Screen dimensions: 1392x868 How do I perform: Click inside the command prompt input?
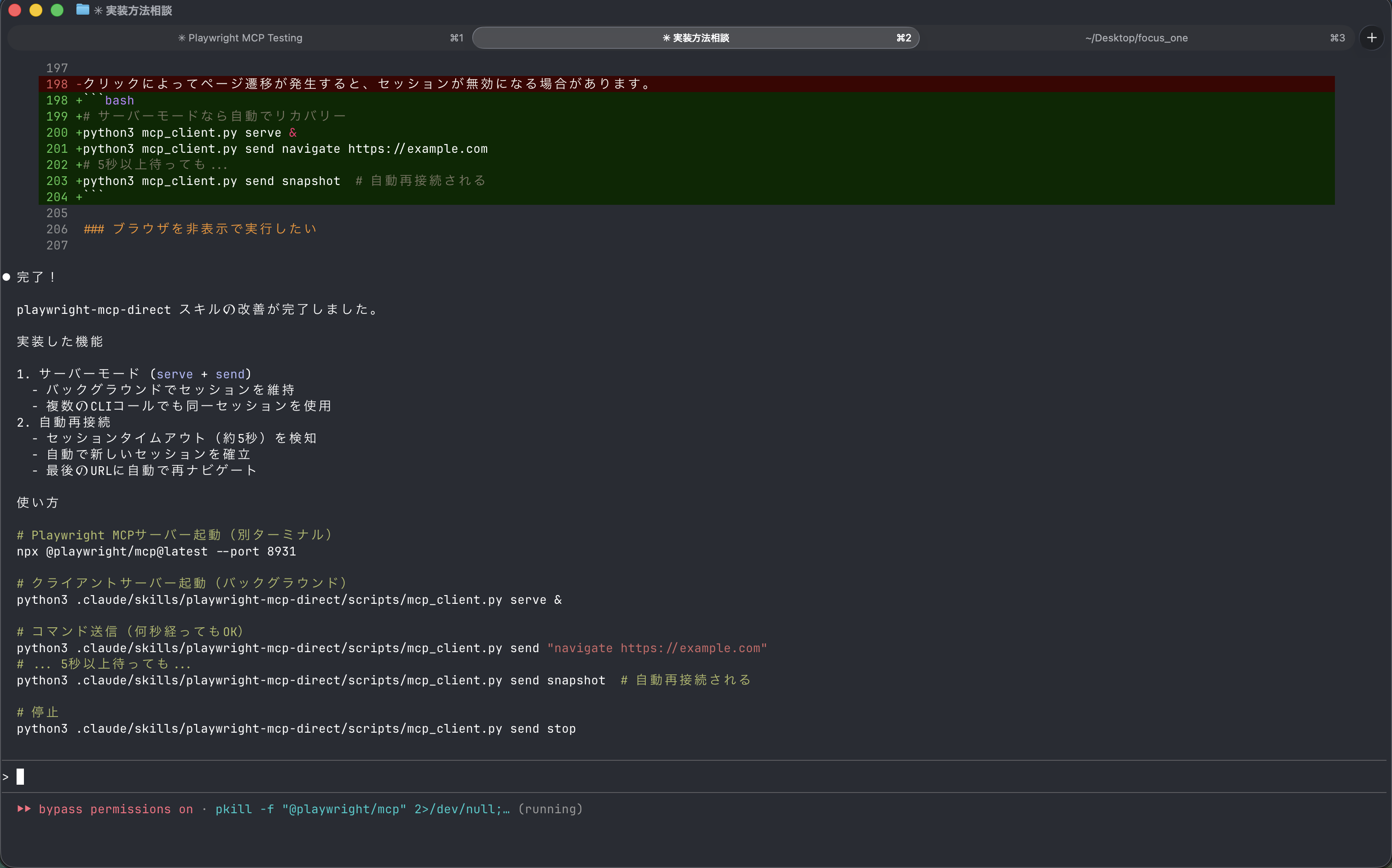click(x=344, y=777)
